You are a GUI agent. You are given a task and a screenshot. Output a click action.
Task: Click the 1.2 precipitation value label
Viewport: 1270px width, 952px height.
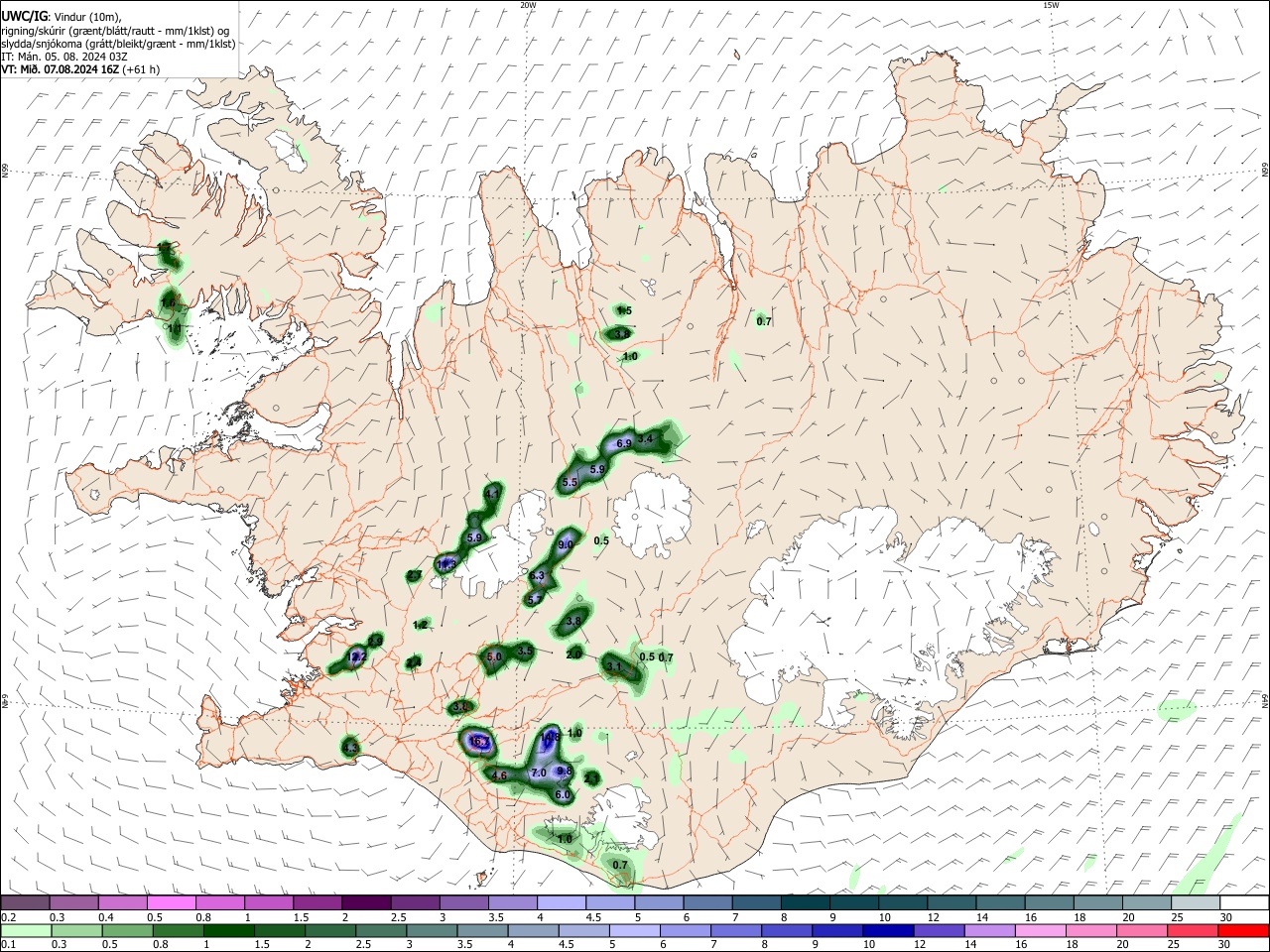pyautogui.click(x=421, y=625)
